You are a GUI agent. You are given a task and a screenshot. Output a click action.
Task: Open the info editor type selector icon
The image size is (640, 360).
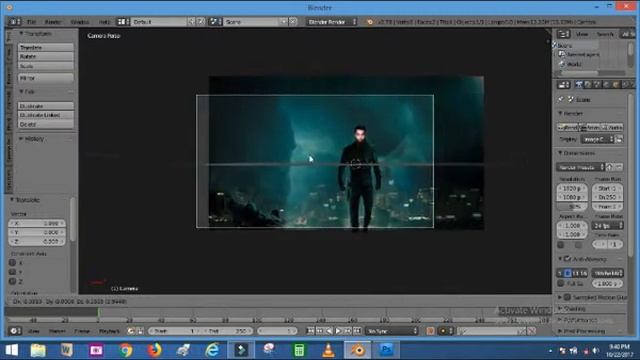[15, 22]
